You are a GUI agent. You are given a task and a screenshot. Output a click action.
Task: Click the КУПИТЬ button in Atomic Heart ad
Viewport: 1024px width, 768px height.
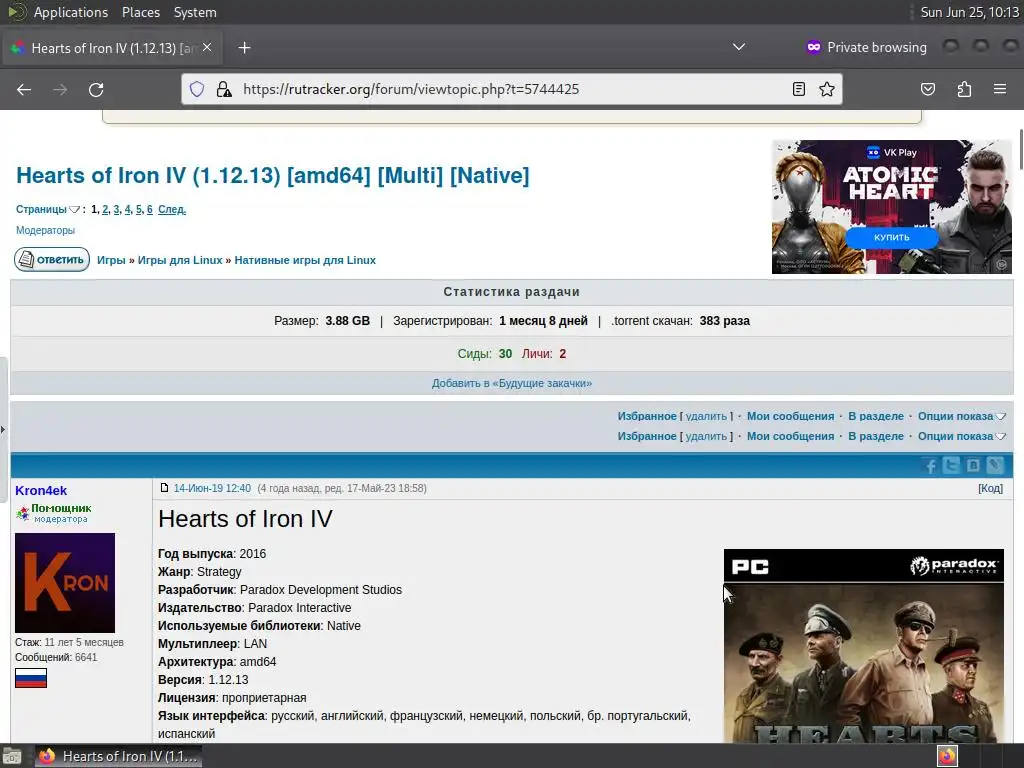[x=892, y=237]
